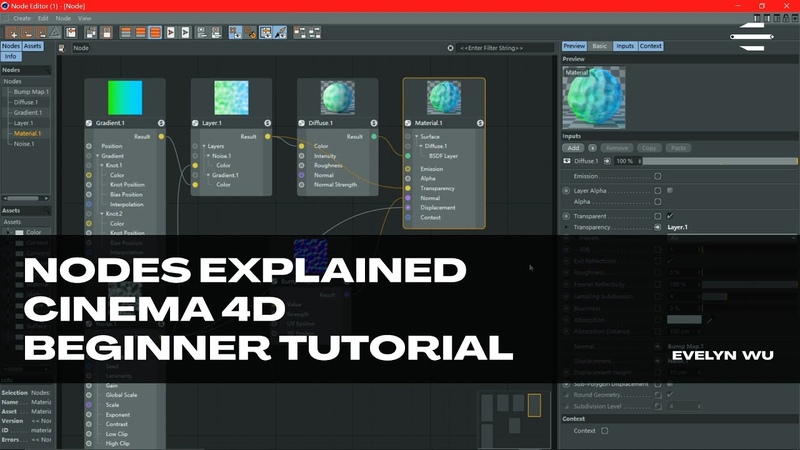Click the search icon in the Assets panel header

pyautogui.click(x=47, y=211)
